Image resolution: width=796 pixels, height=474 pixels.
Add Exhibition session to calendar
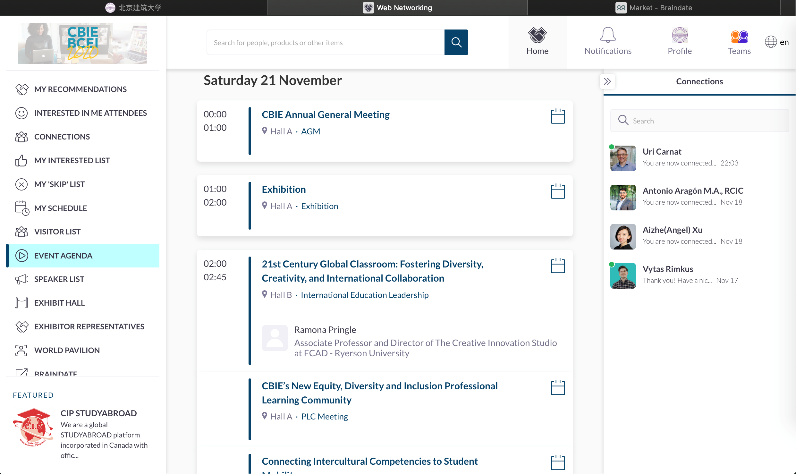(558, 191)
